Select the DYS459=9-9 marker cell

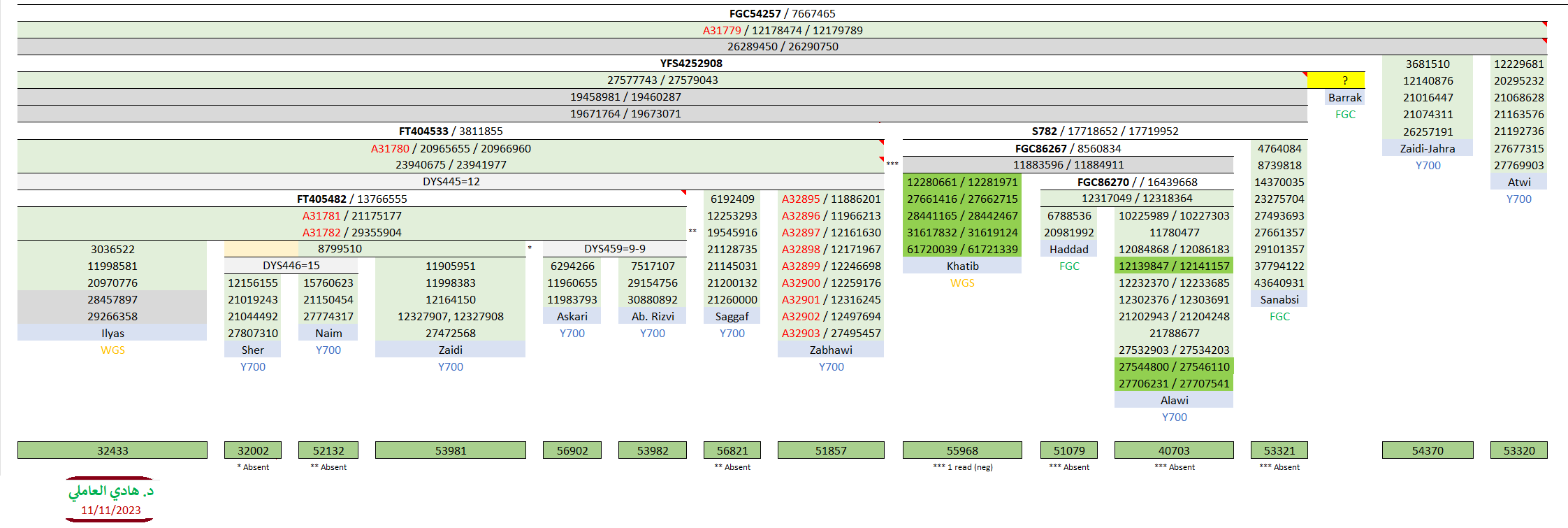(x=614, y=249)
